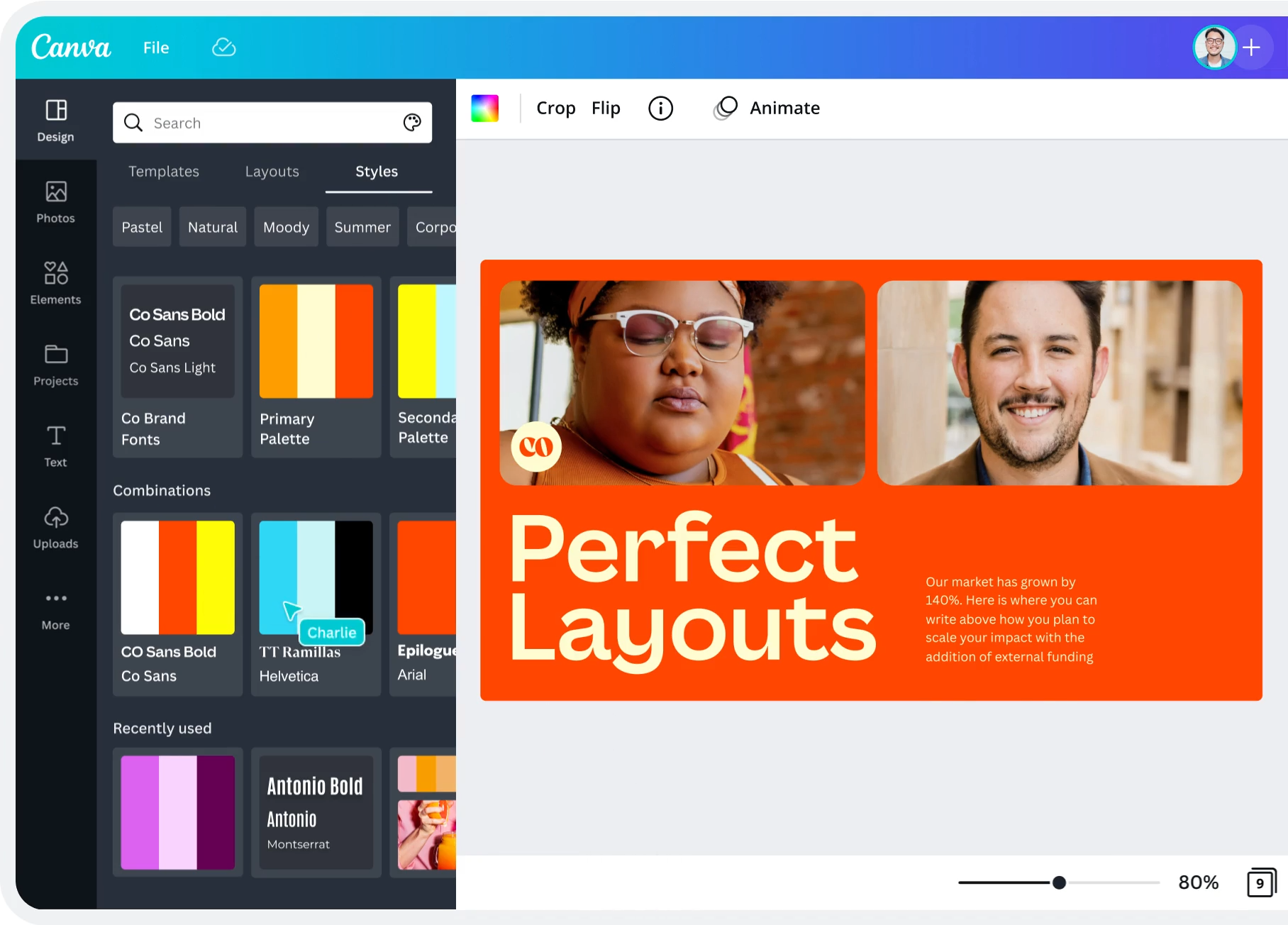Switch to the Templates tab

click(163, 171)
